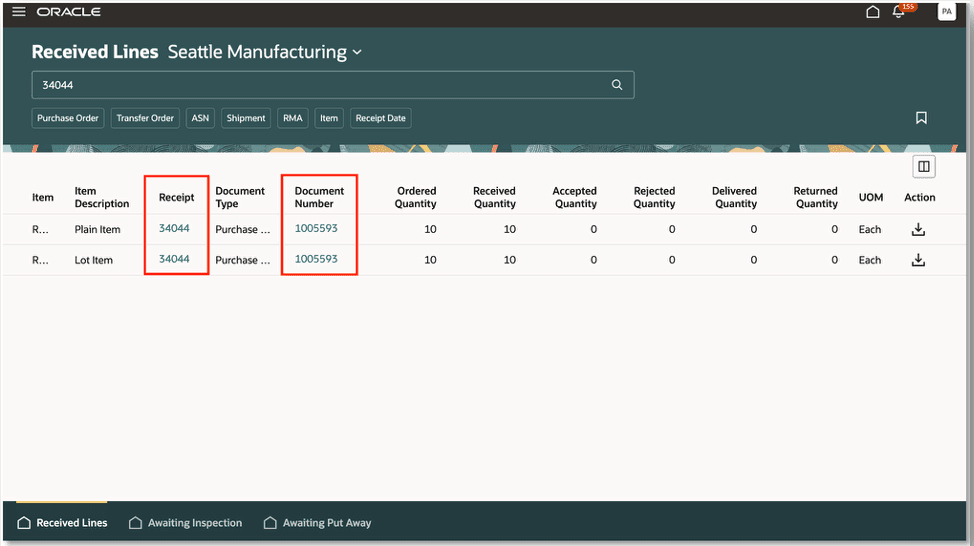Click the PA user avatar
The image size is (974, 546).
(946, 12)
